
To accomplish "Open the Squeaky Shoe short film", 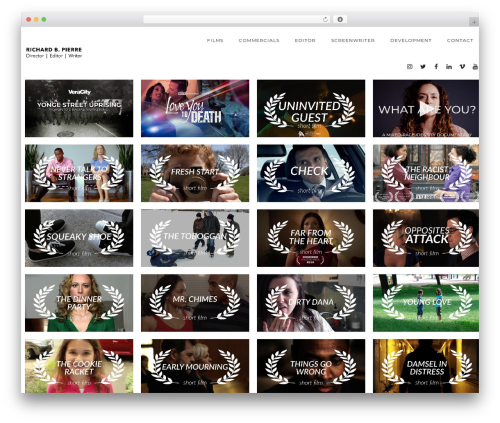I will pyautogui.click(x=79, y=238).
